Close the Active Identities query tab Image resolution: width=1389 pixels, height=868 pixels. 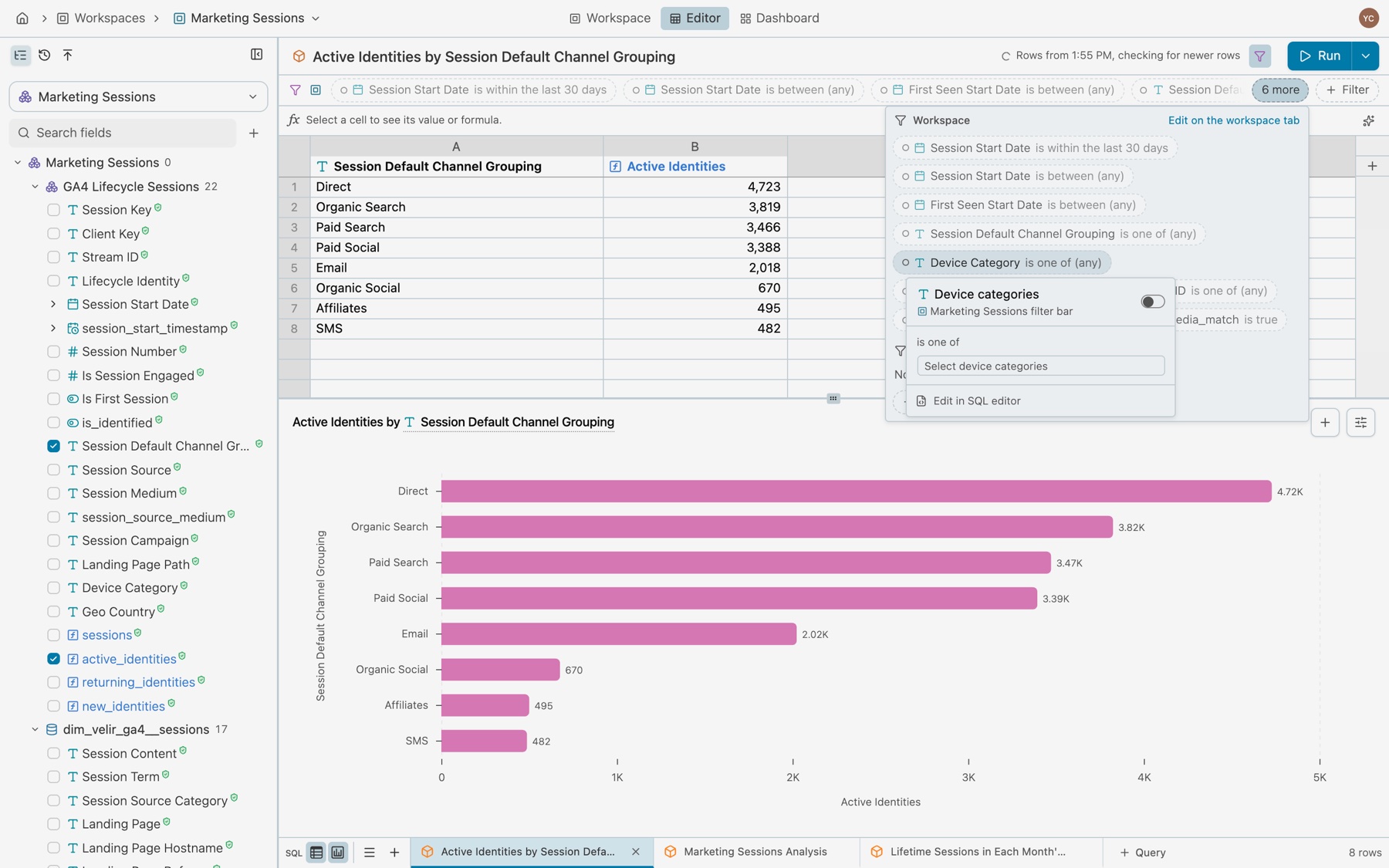[x=636, y=852]
